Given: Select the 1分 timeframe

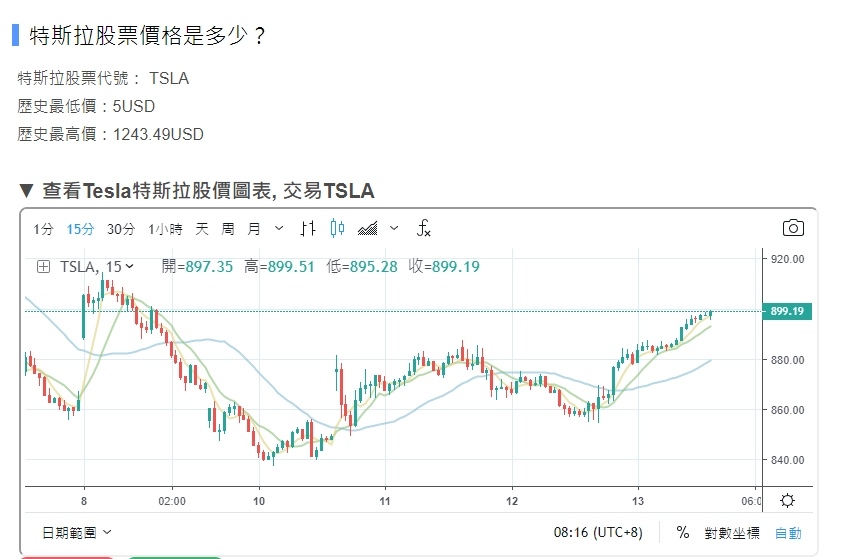Looking at the screenshot, I should (43, 229).
